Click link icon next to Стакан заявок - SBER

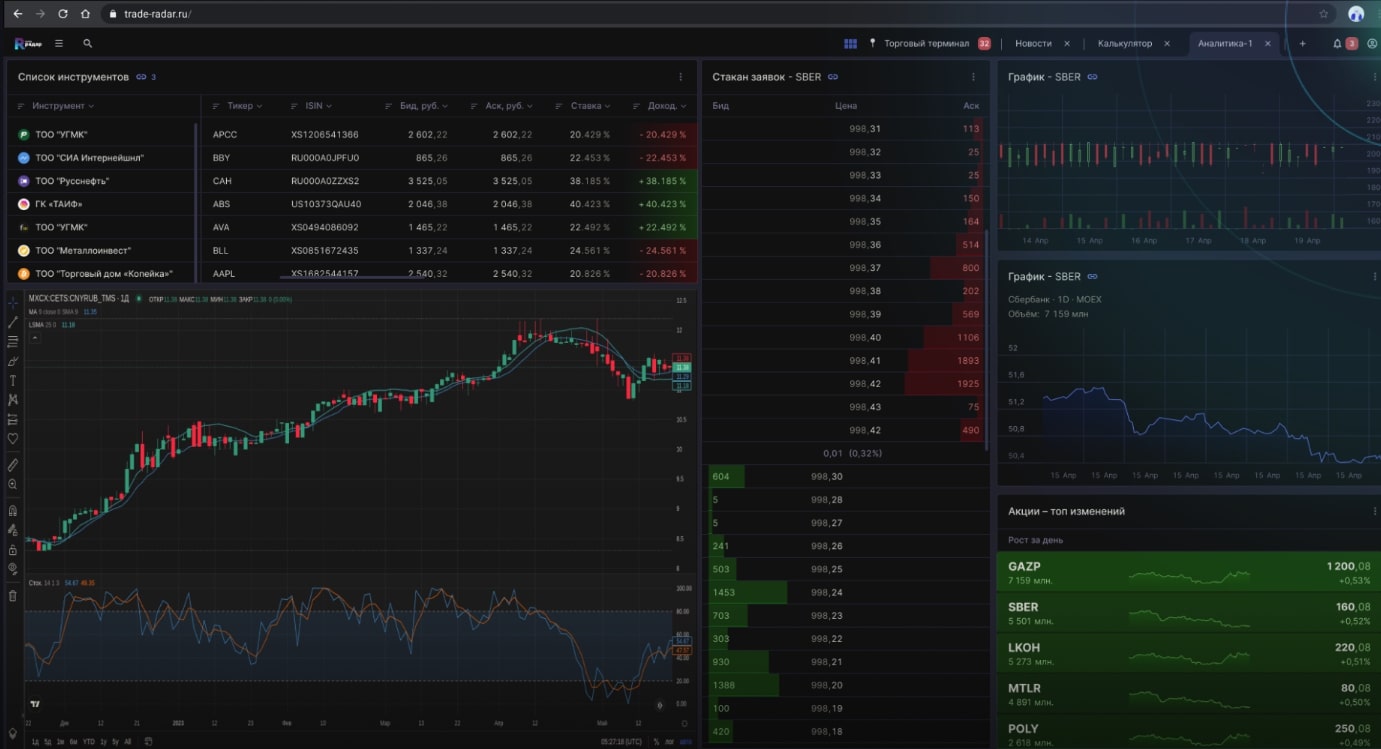click(833, 77)
